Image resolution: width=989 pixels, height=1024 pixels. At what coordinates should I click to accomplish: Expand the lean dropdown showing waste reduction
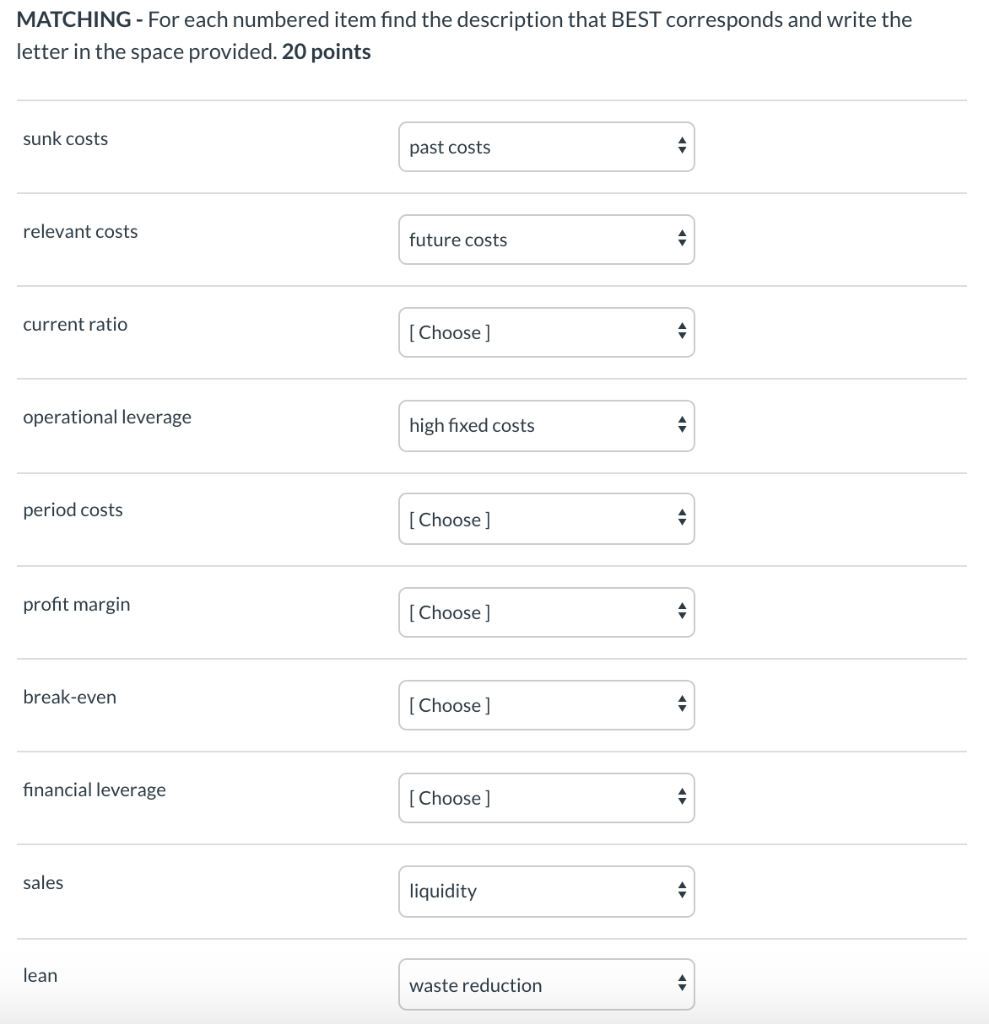[x=546, y=985]
